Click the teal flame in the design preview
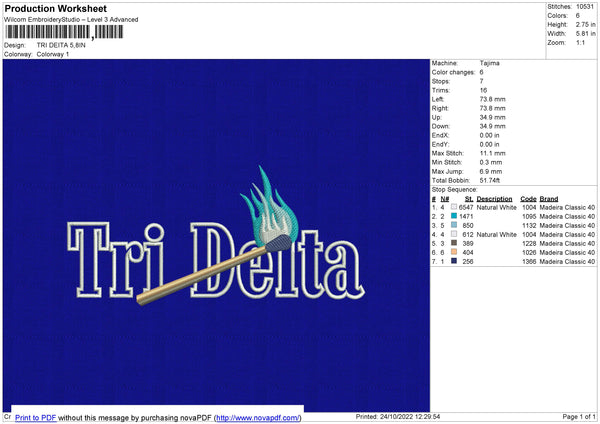Image resolution: width=600 pixels, height=424 pixels. click(x=269, y=206)
